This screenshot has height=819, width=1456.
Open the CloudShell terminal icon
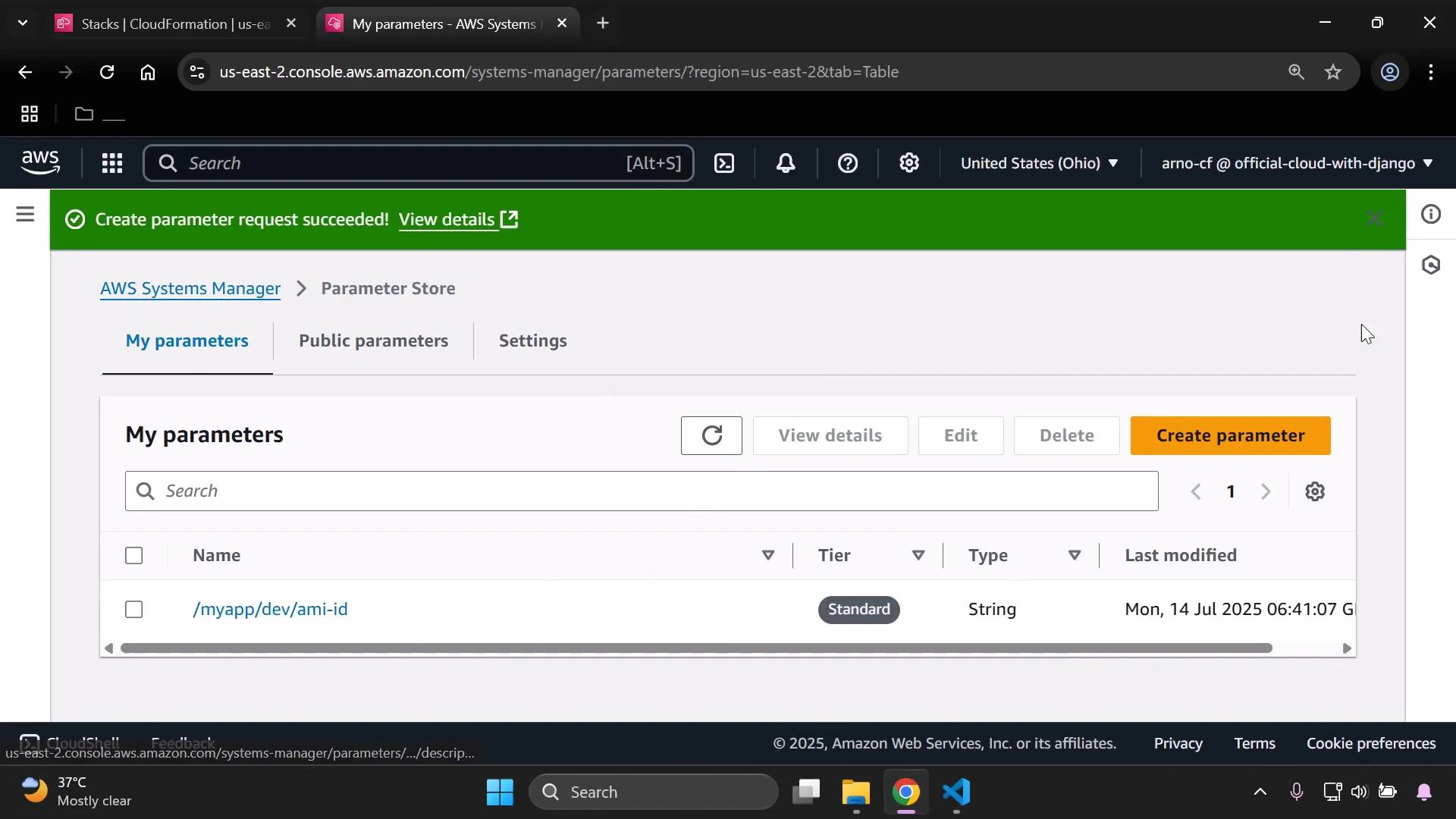tap(30, 743)
